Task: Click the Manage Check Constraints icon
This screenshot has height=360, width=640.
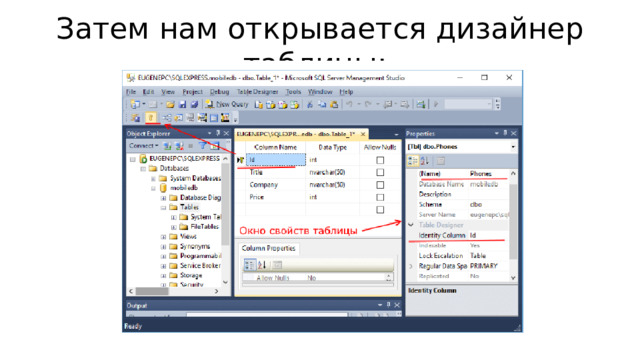Action: click(214, 118)
